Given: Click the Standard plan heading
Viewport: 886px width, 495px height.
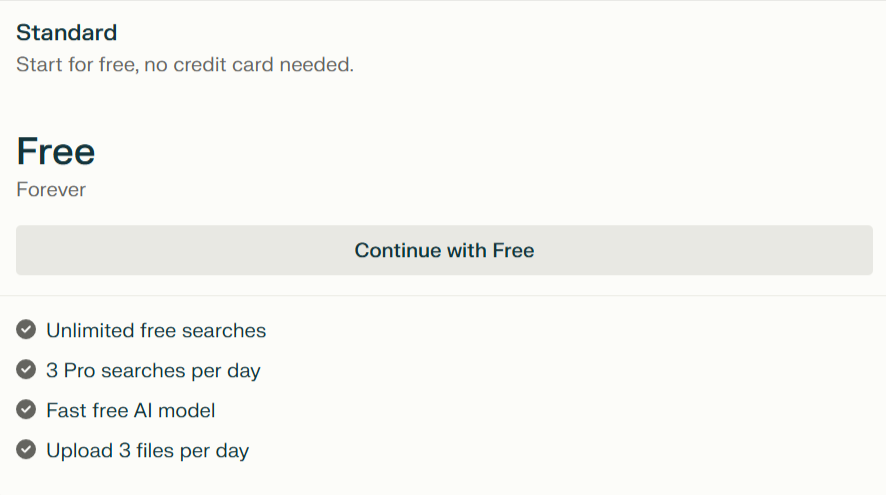Looking at the screenshot, I should pos(67,33).
